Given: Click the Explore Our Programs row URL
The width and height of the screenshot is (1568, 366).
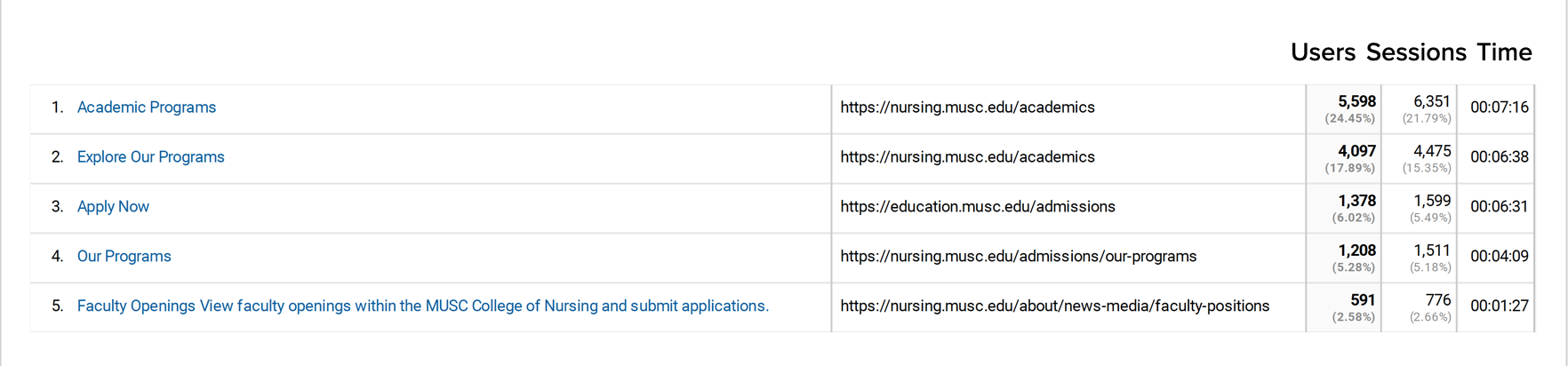Looking at the screenshot, I should [x=967, y=157].
